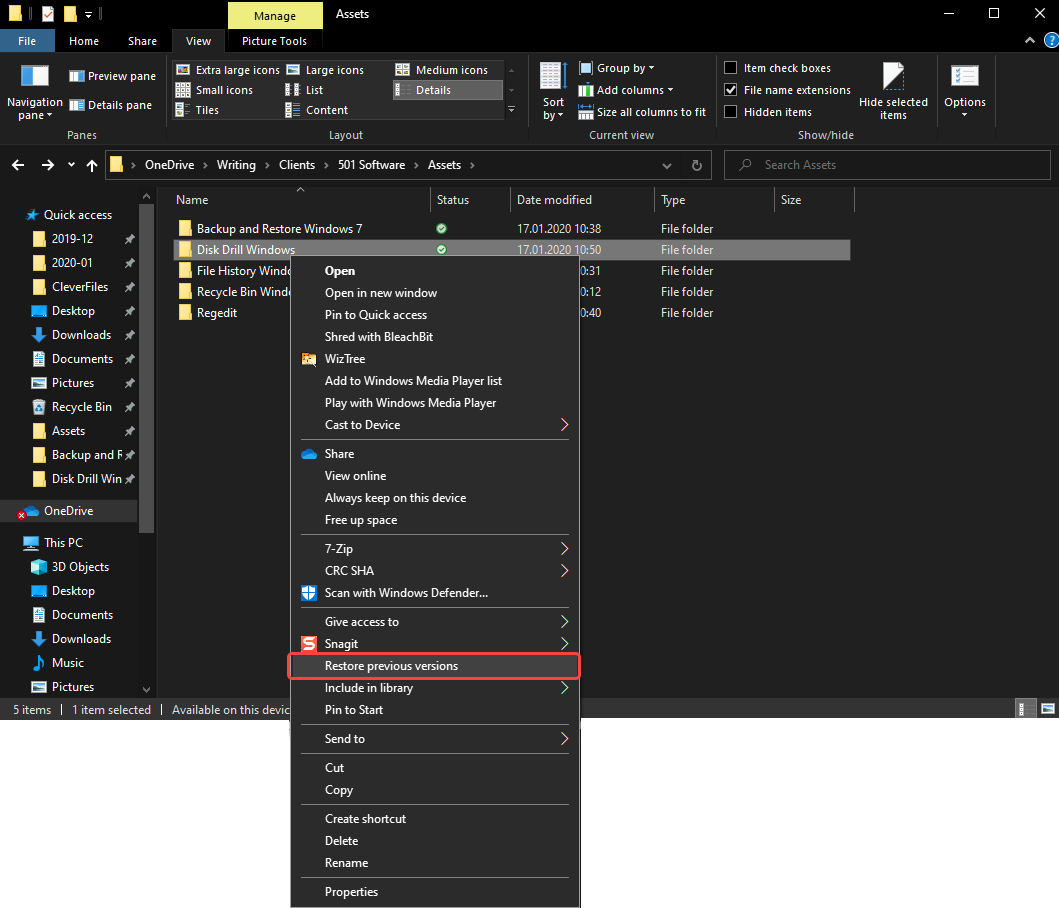The image size is (1059, 908).
Task: Click the Sort by icon
Action: [x=553, y=77]
